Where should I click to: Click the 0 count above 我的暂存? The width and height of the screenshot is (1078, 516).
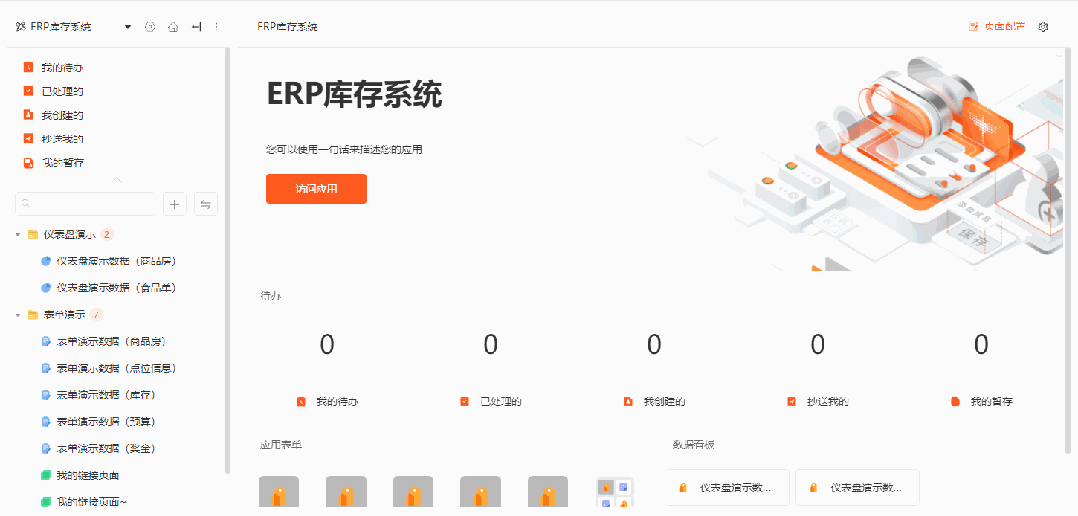982,344
